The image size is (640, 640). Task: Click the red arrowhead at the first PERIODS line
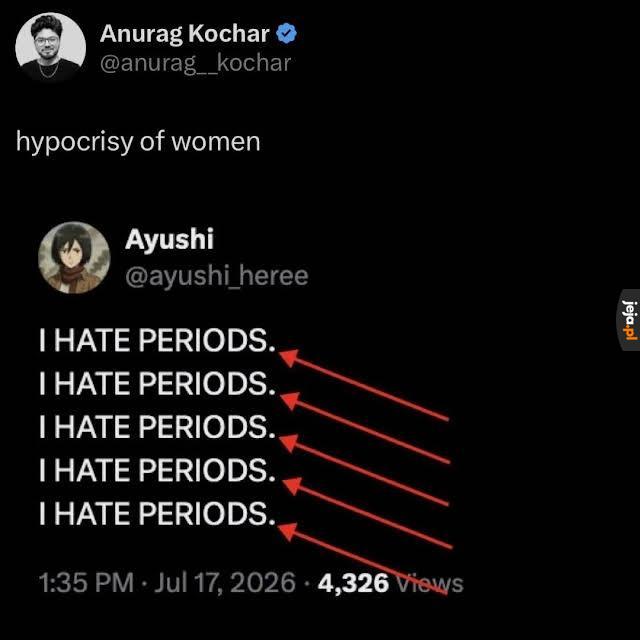tap(289, 358)
